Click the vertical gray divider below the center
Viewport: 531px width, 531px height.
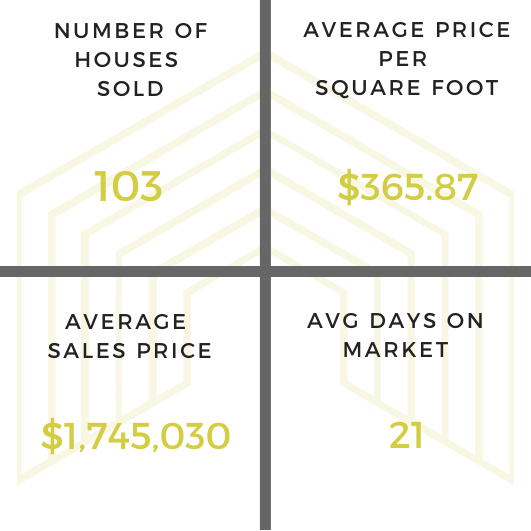(x=266, y=403)
